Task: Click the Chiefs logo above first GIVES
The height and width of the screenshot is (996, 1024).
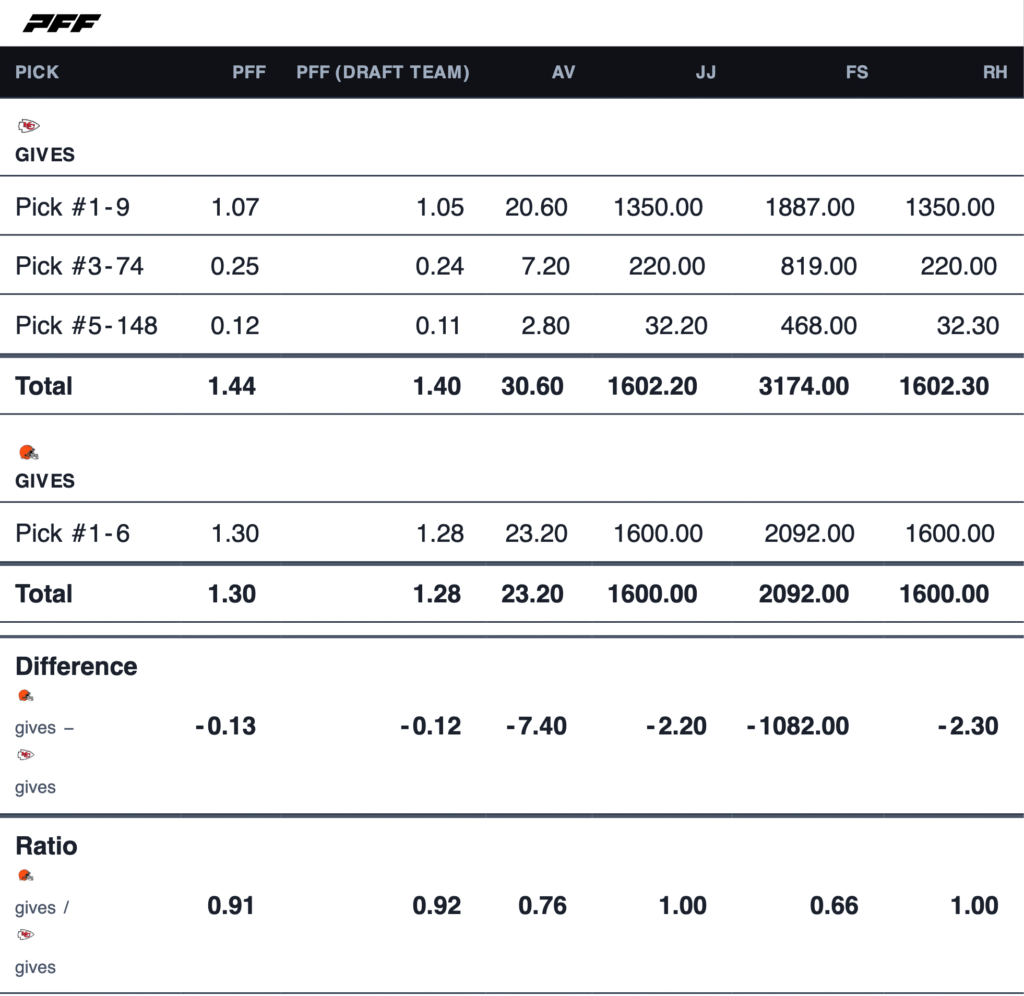Action: click(x=28, y=126)
